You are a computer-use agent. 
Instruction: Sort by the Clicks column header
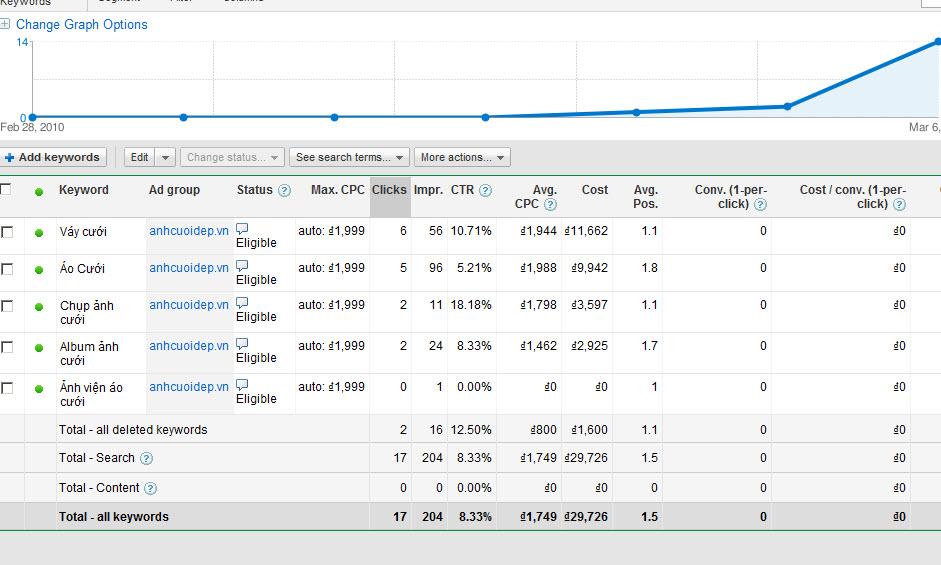[389, 190]
